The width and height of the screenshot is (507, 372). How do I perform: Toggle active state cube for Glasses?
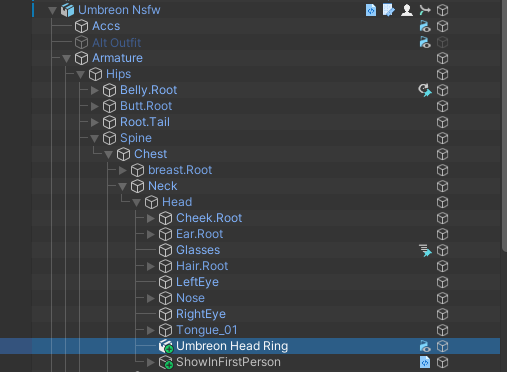point(442,250)
